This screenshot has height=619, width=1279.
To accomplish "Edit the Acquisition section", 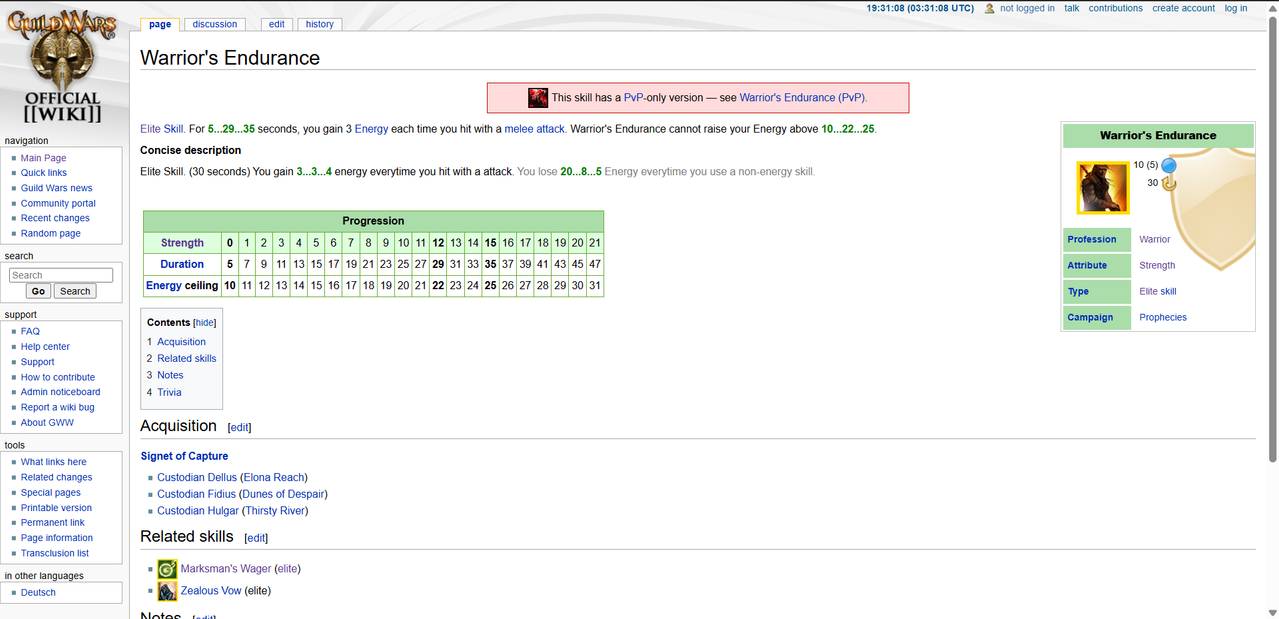I will coord(240,427).
